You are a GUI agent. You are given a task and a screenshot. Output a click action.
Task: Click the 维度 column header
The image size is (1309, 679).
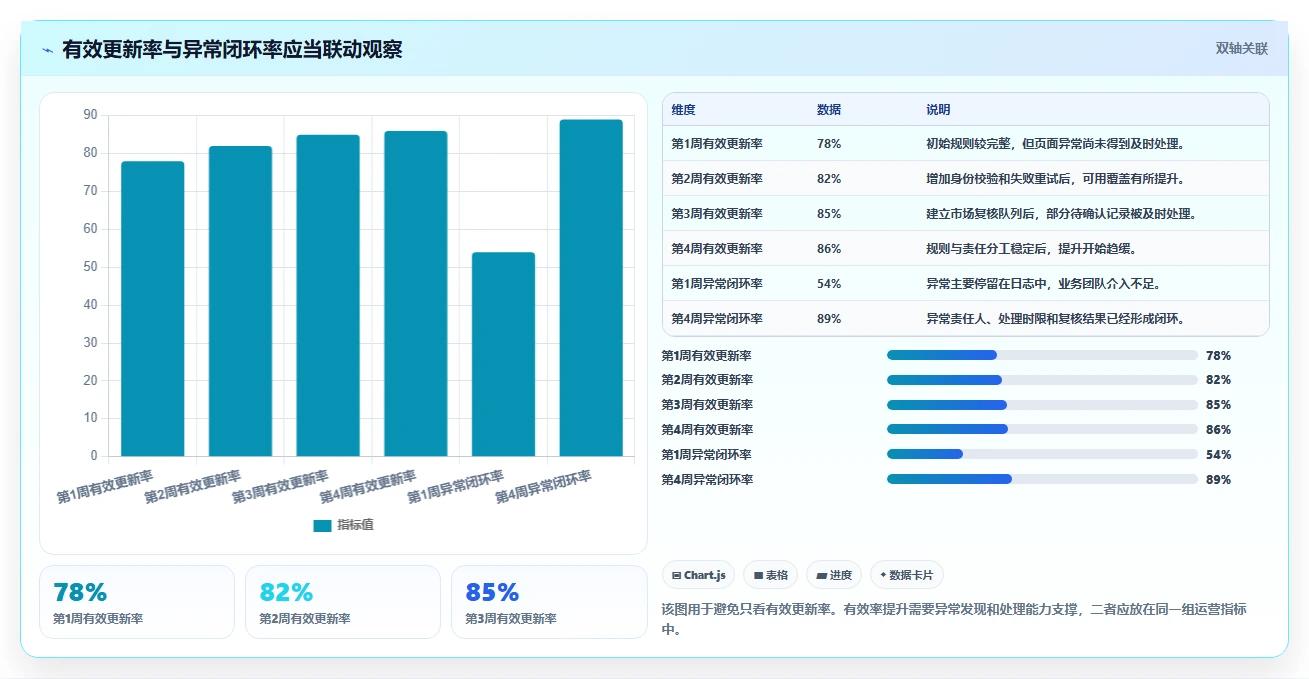[683, 110]
